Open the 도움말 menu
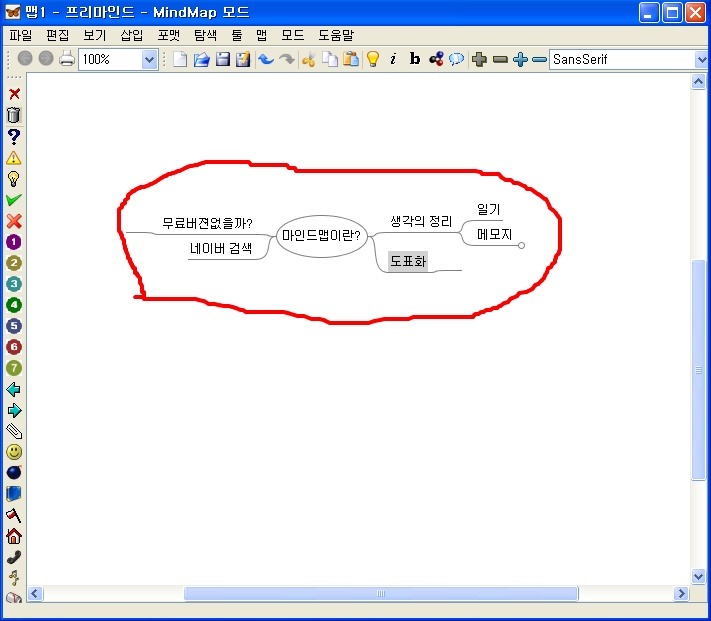This screenshot has width=711, height=621. tap(336, 34)
